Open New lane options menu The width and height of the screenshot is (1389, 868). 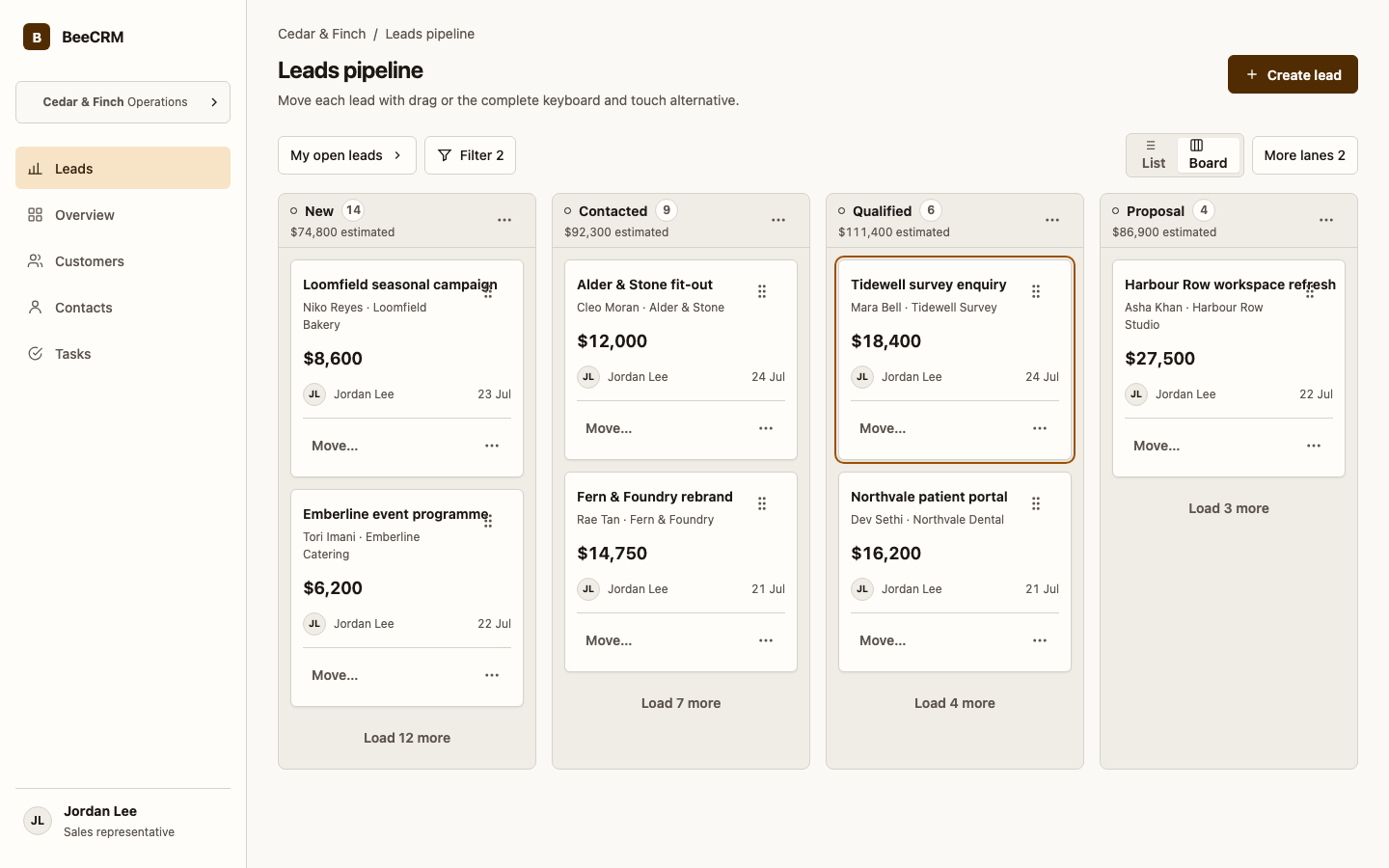(x=504, y=220)
